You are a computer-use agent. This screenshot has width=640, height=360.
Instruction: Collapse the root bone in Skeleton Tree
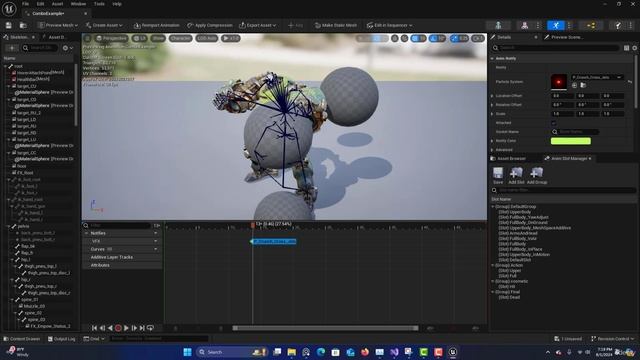coord(6,66)
